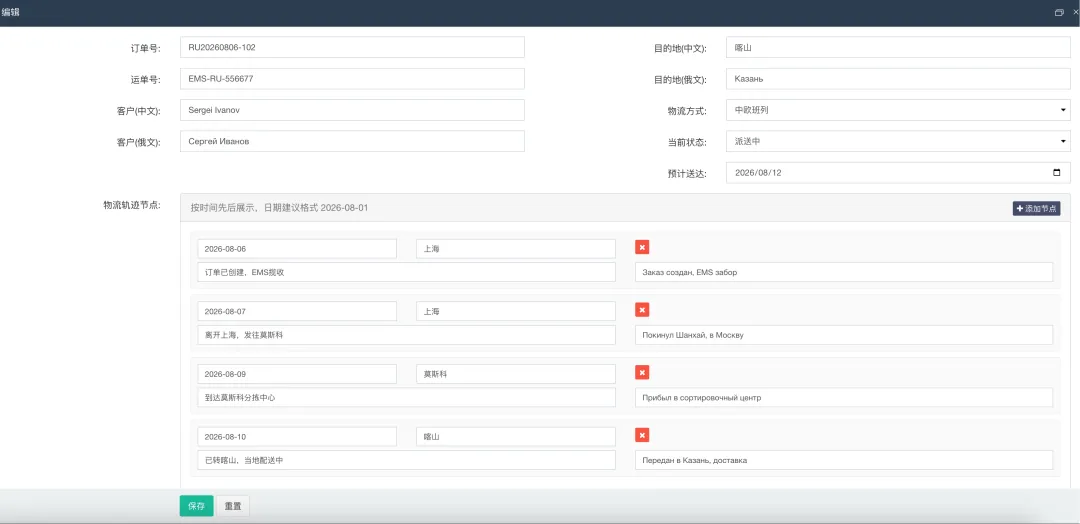Edit description 到达莫斯科分拣中心
Viewport: 1080px width, 524px height.
[x=406, y=397]
